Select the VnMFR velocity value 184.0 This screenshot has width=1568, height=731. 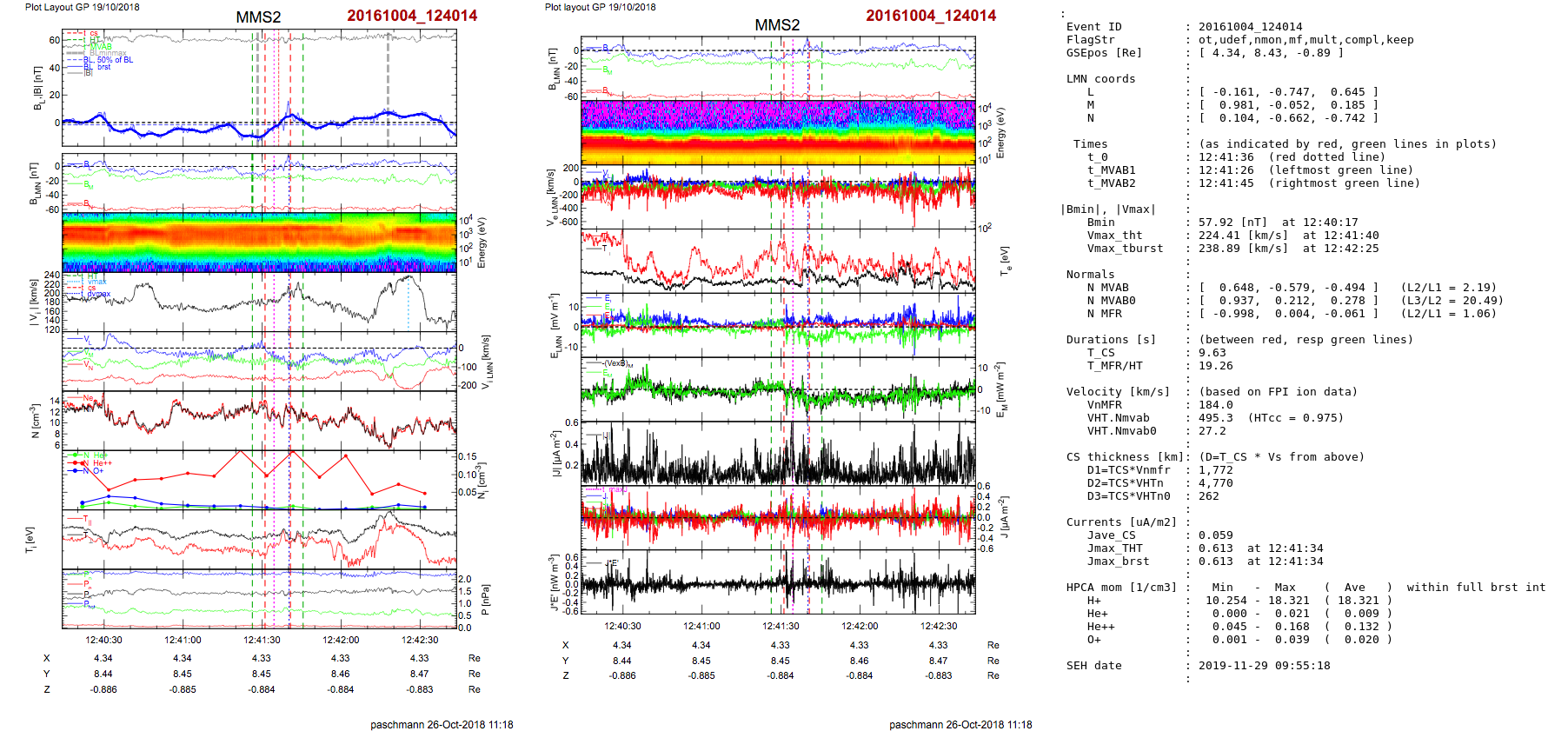[x=1215, y=405]
